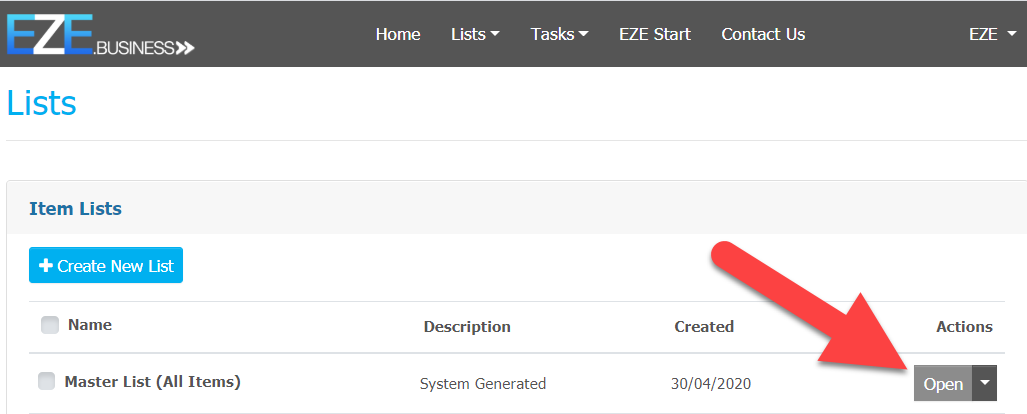This screenshot has width=1027, height=414.
Task: Click the Name column header
Action: [x=90, y=325]
